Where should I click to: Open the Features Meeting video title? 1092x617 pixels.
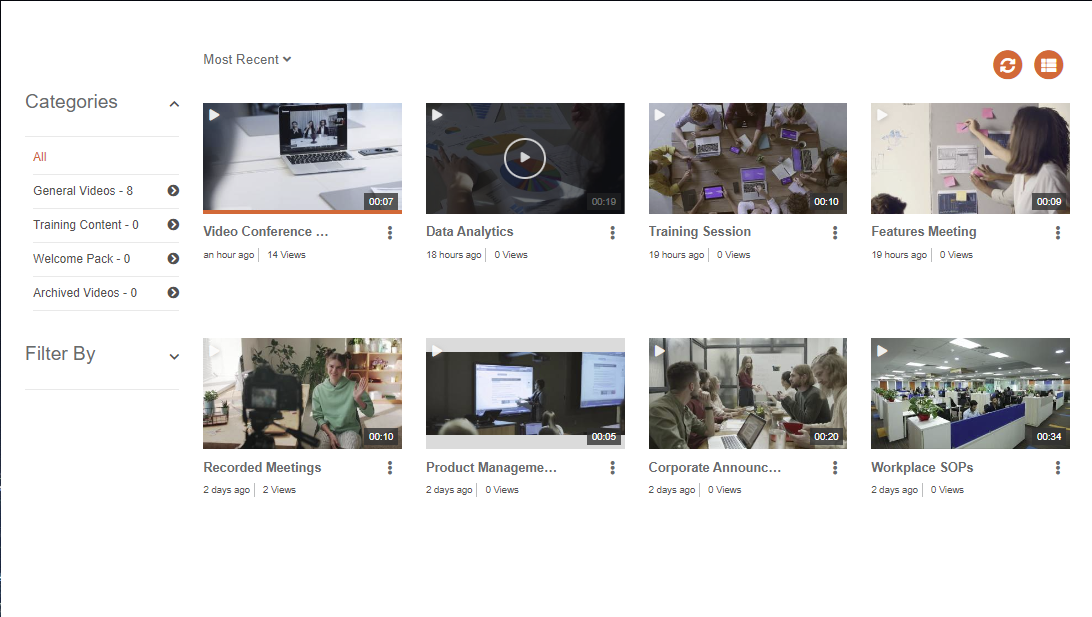coord(923,232)
